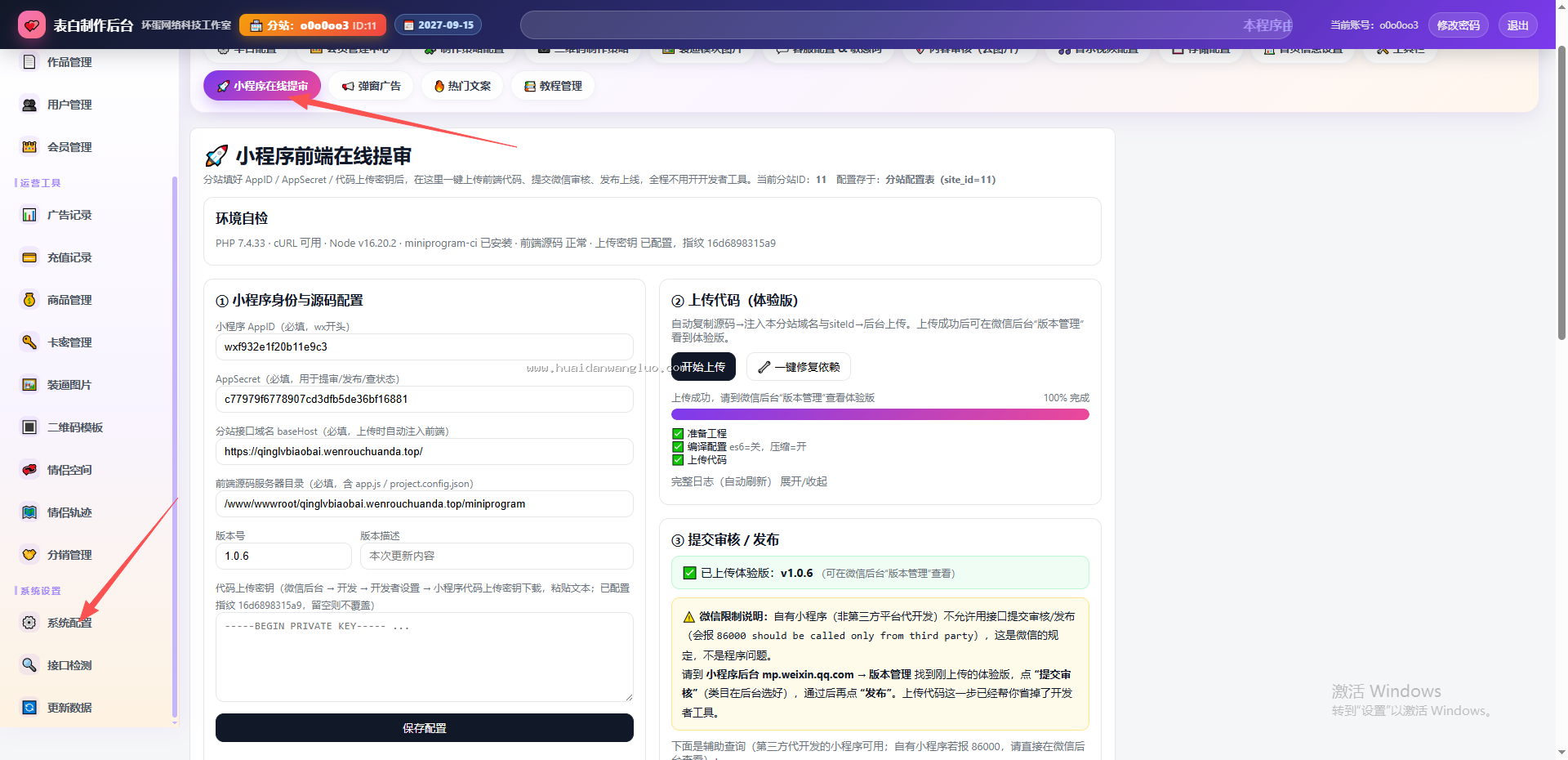1568x760 pixels.
Task: Click the warning icon beside 微信限制说明
Action: [689, 617]
